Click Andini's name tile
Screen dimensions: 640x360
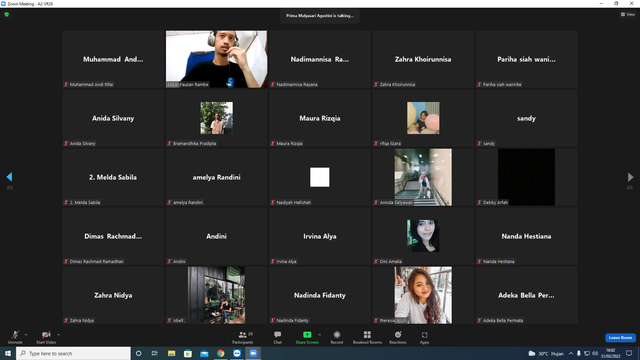(x=216, y=236)
